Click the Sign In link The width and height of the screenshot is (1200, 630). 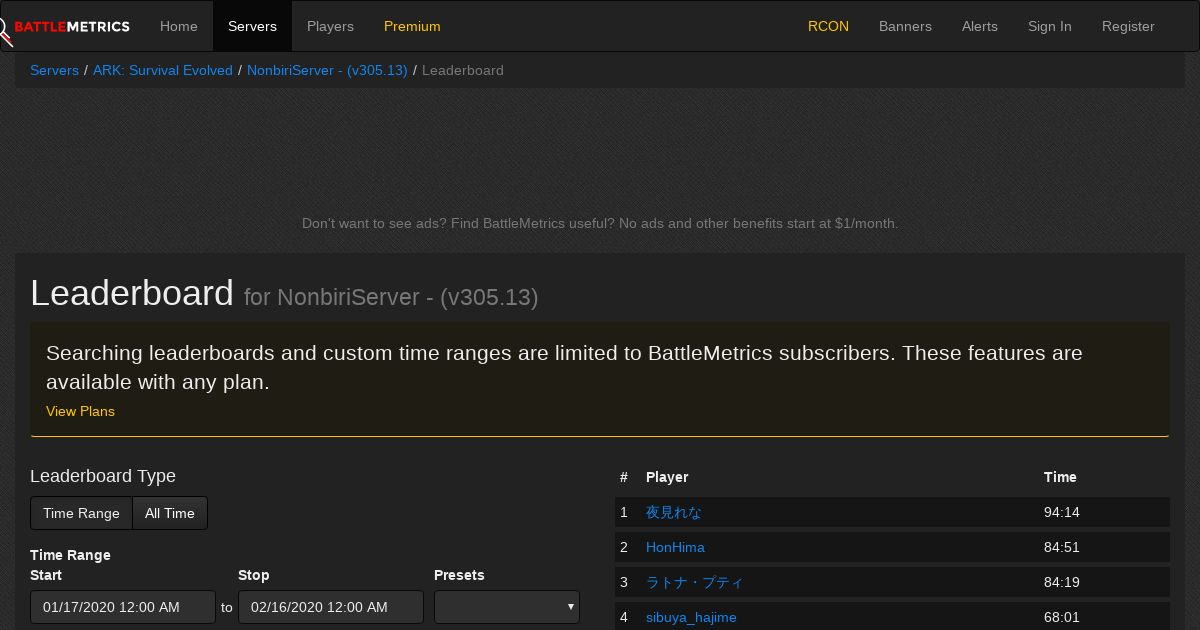pos(1050,26)
